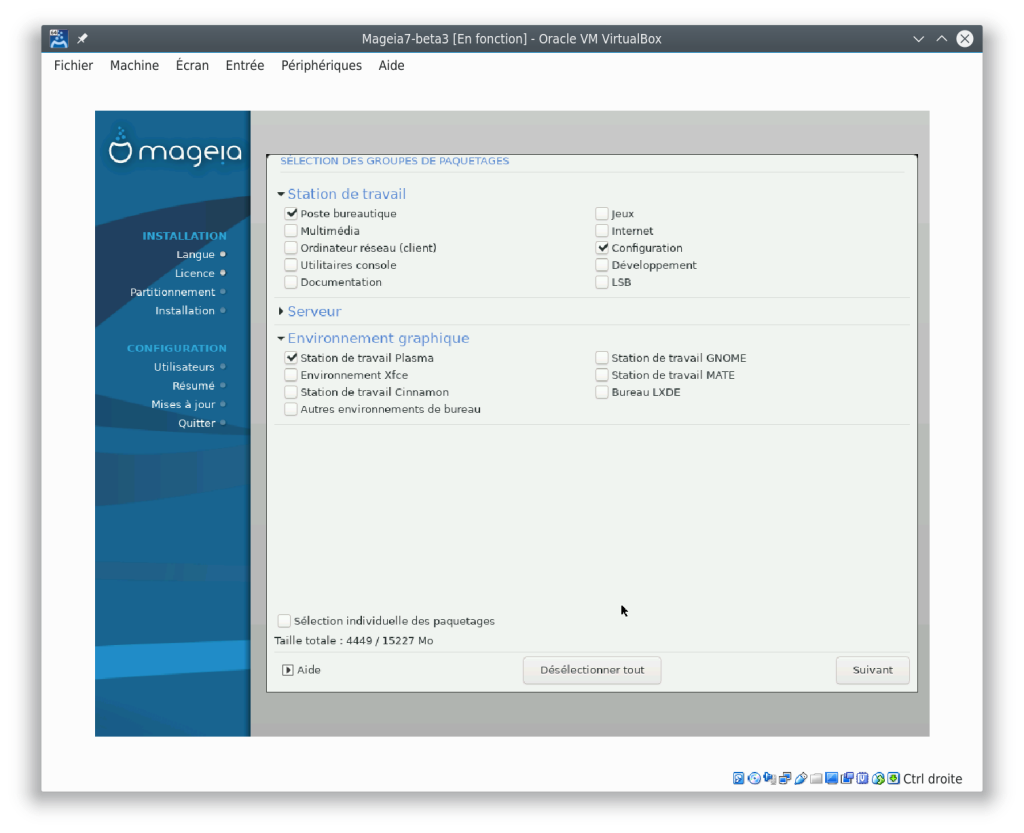The image size is (1024, 833).
Task: Check the Internet checkbox
Action: click(x=602, y=230)
